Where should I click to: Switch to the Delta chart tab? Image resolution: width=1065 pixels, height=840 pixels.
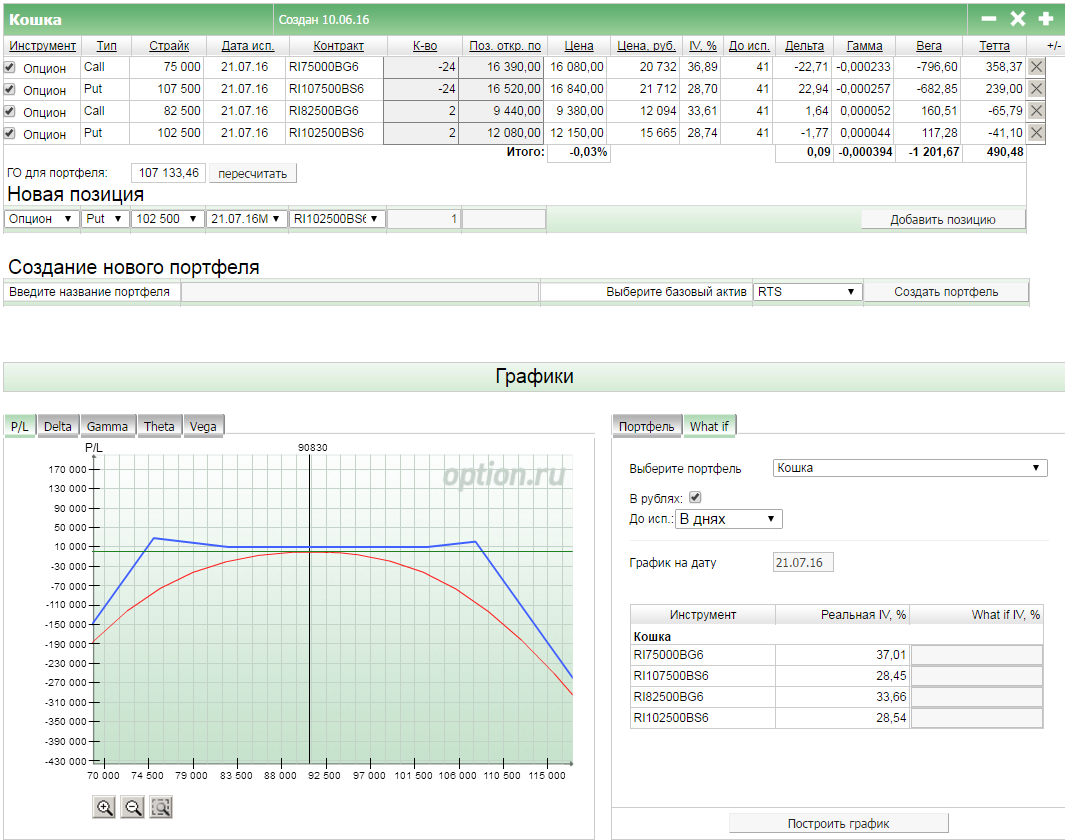pos(58,426)
